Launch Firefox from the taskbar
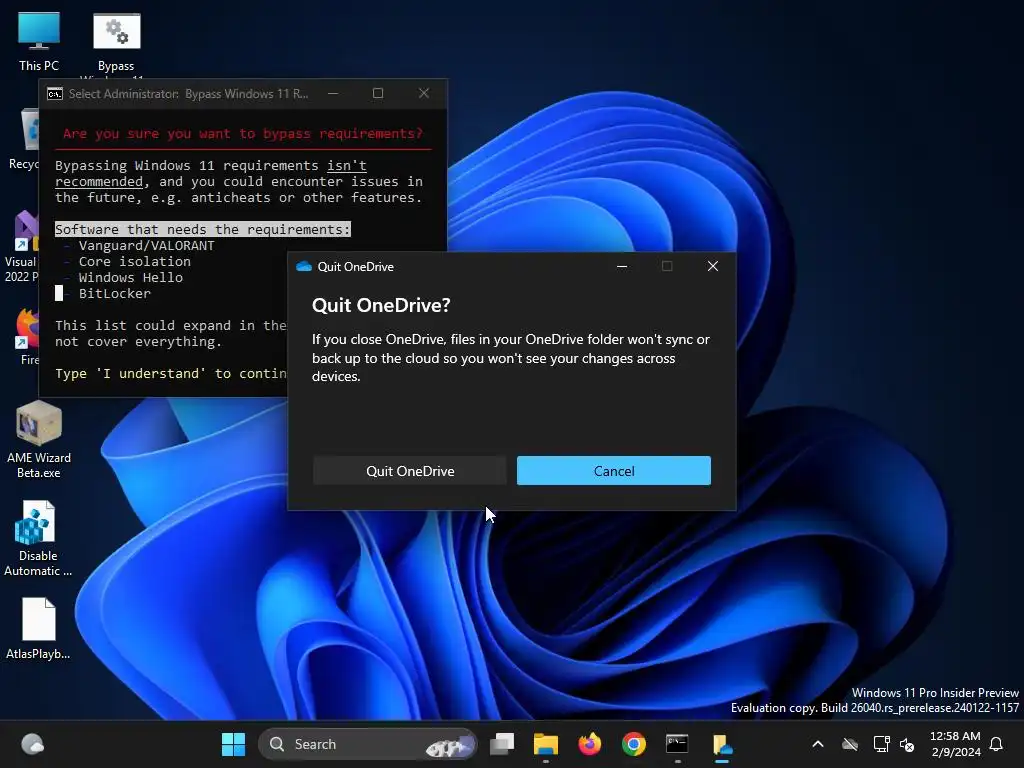 (589, 744)
